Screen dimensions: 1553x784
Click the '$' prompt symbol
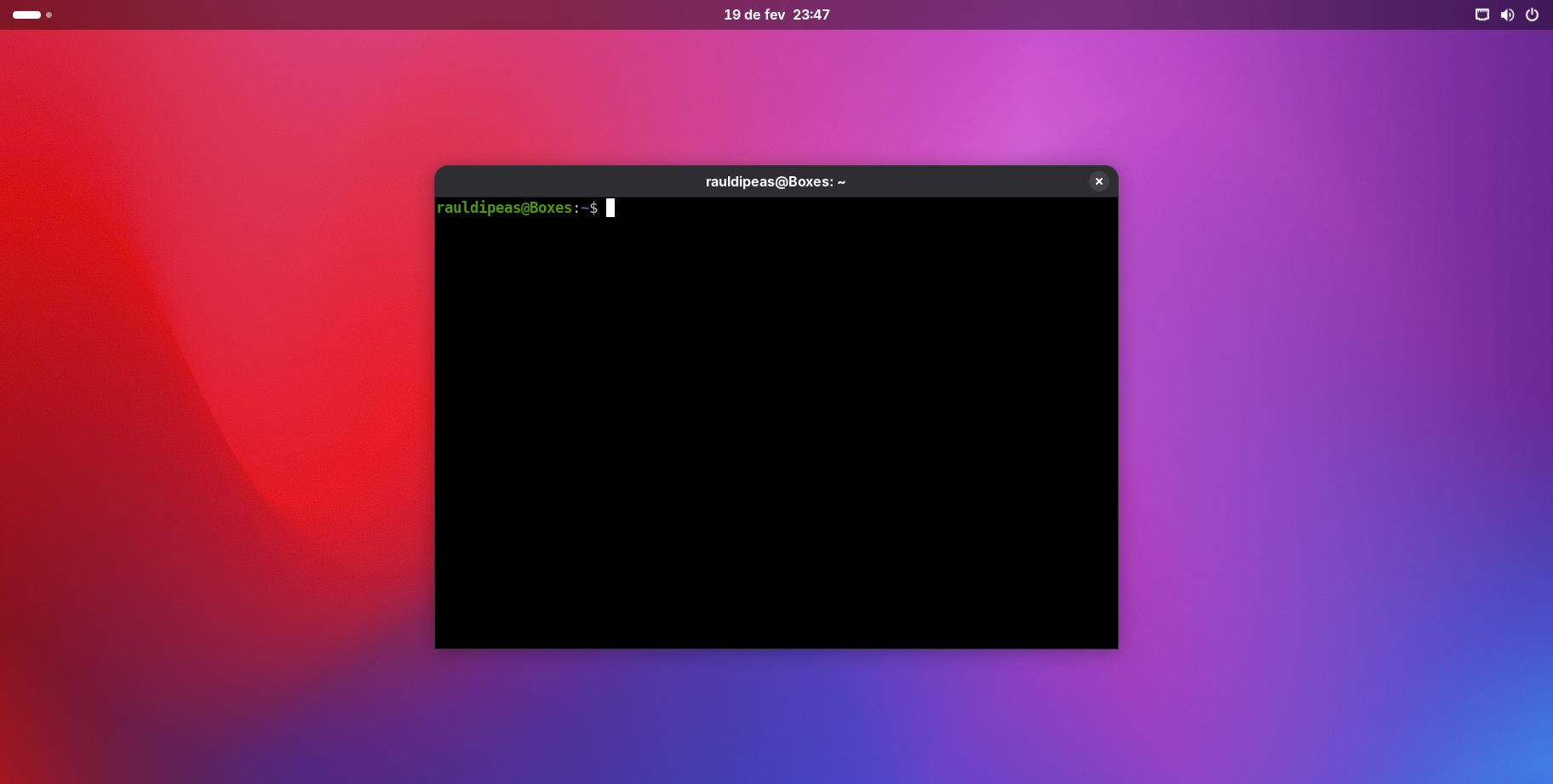[x=593, y=208]
